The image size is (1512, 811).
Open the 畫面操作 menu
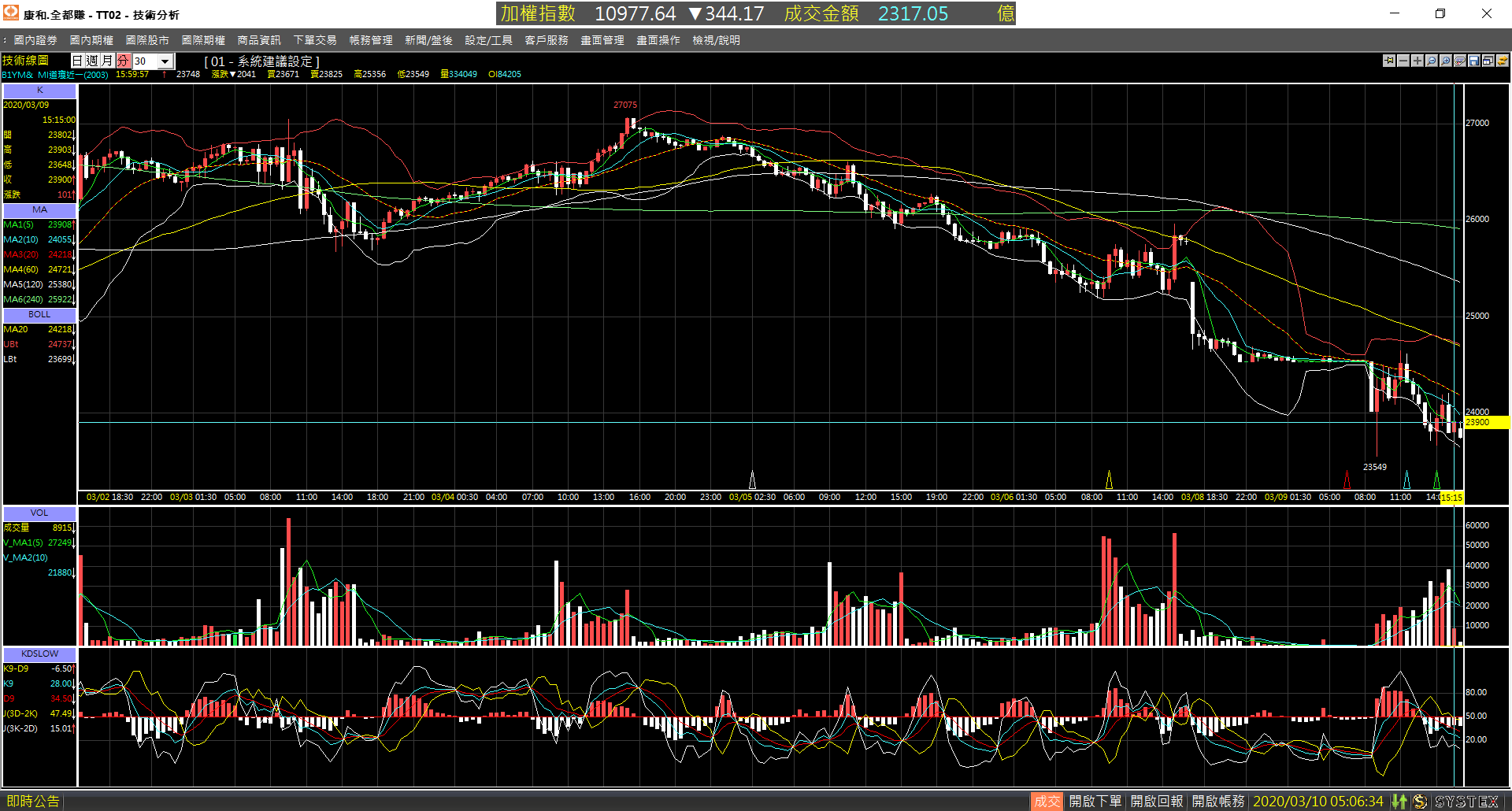point(658,40)
